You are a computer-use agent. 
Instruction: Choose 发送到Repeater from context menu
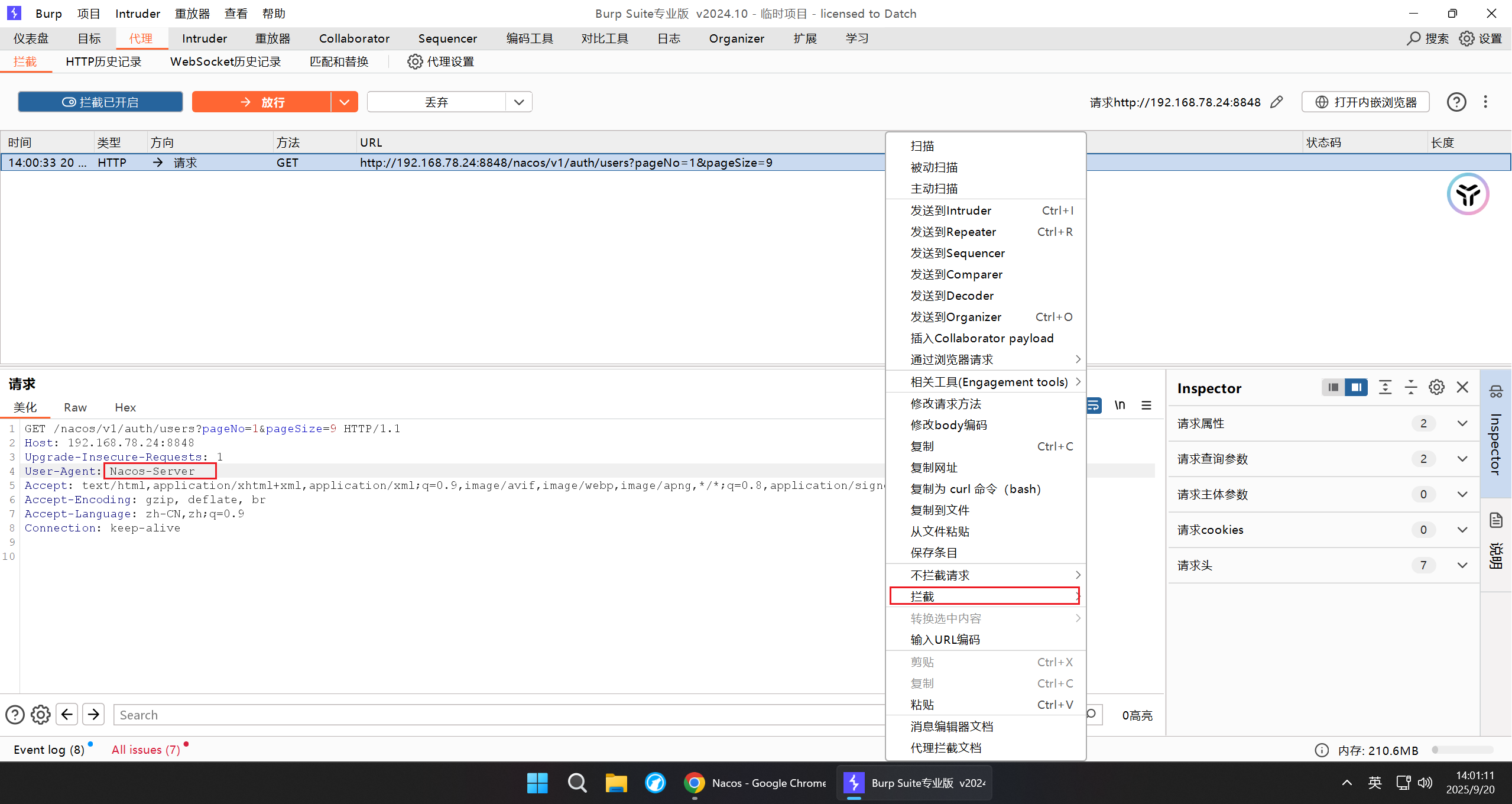coord(986,232)
